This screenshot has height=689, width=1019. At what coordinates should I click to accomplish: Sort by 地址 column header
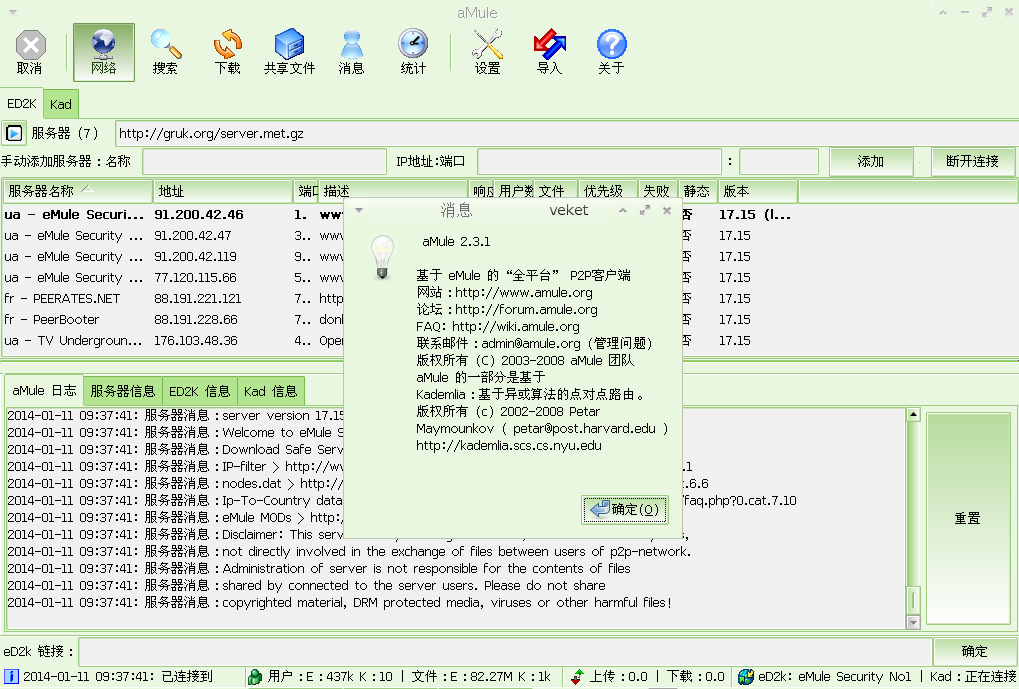tap(223, 191)
